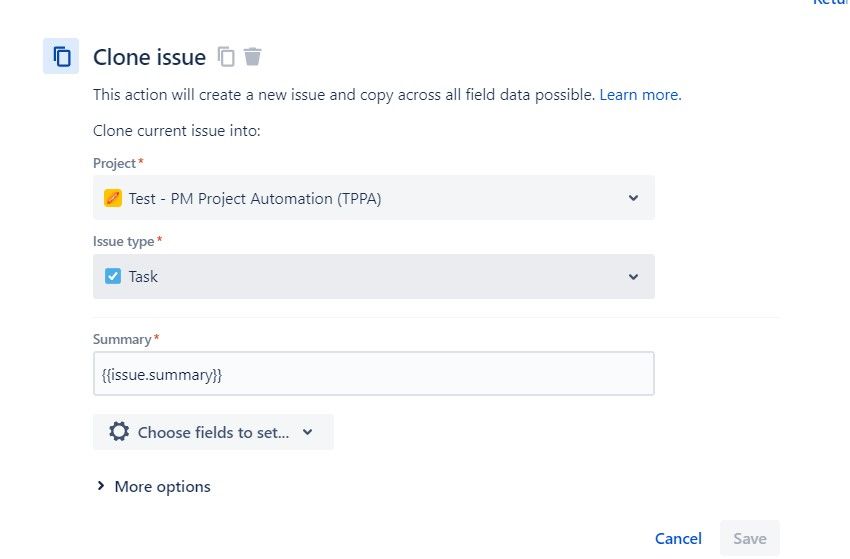Viewport: 850px width, 559px height.
Task: Click the blue Task checkmark icon
Action: pos(113,276)
